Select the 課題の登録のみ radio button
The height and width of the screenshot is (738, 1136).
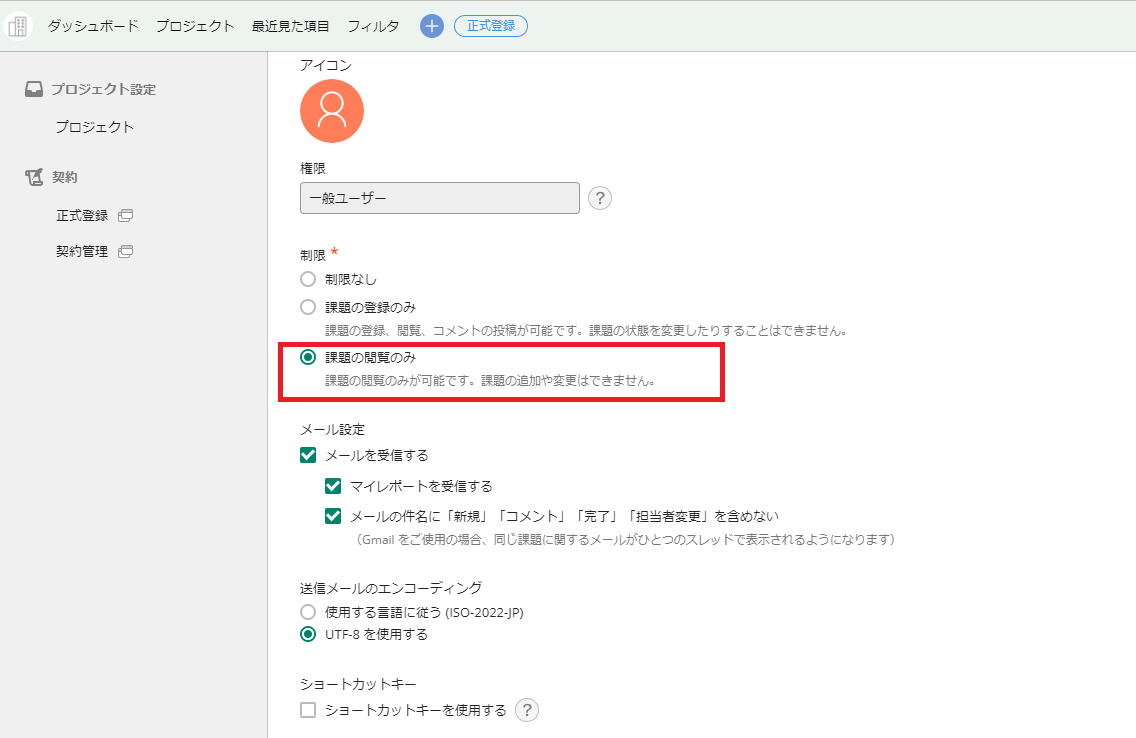coord(308,307)
